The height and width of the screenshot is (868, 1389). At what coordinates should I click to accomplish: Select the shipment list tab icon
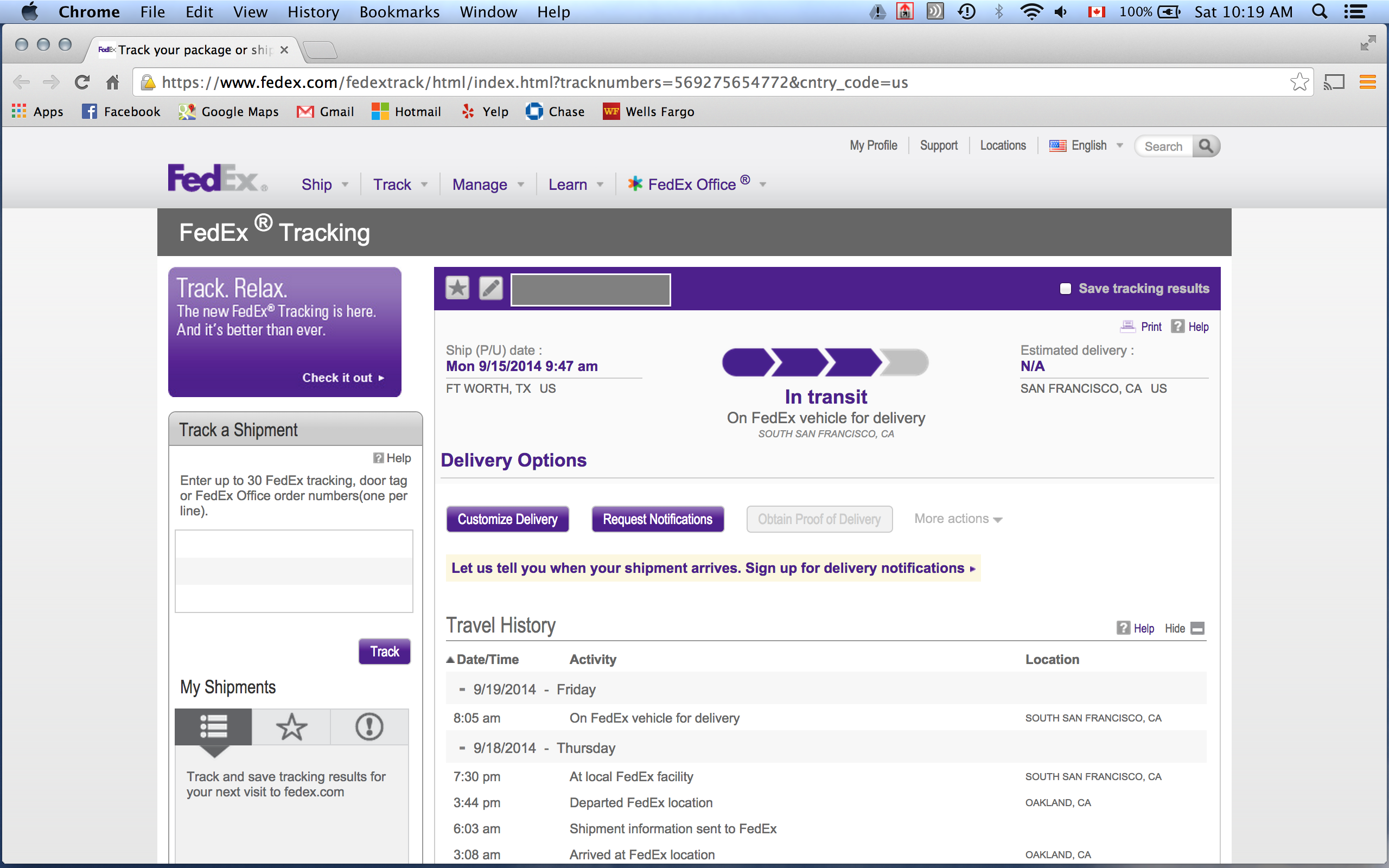tap(214, 727)
